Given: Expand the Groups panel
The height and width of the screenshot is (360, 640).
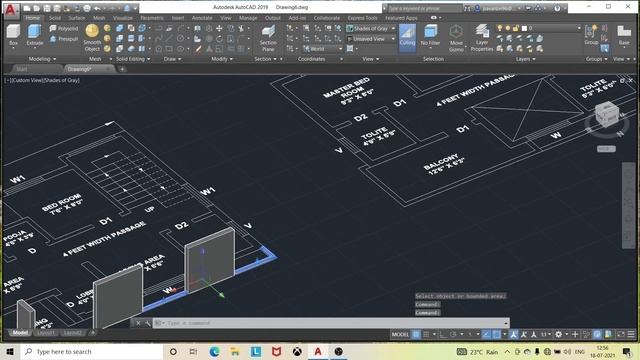Looking at the screenshot, I should click(597, 59).
